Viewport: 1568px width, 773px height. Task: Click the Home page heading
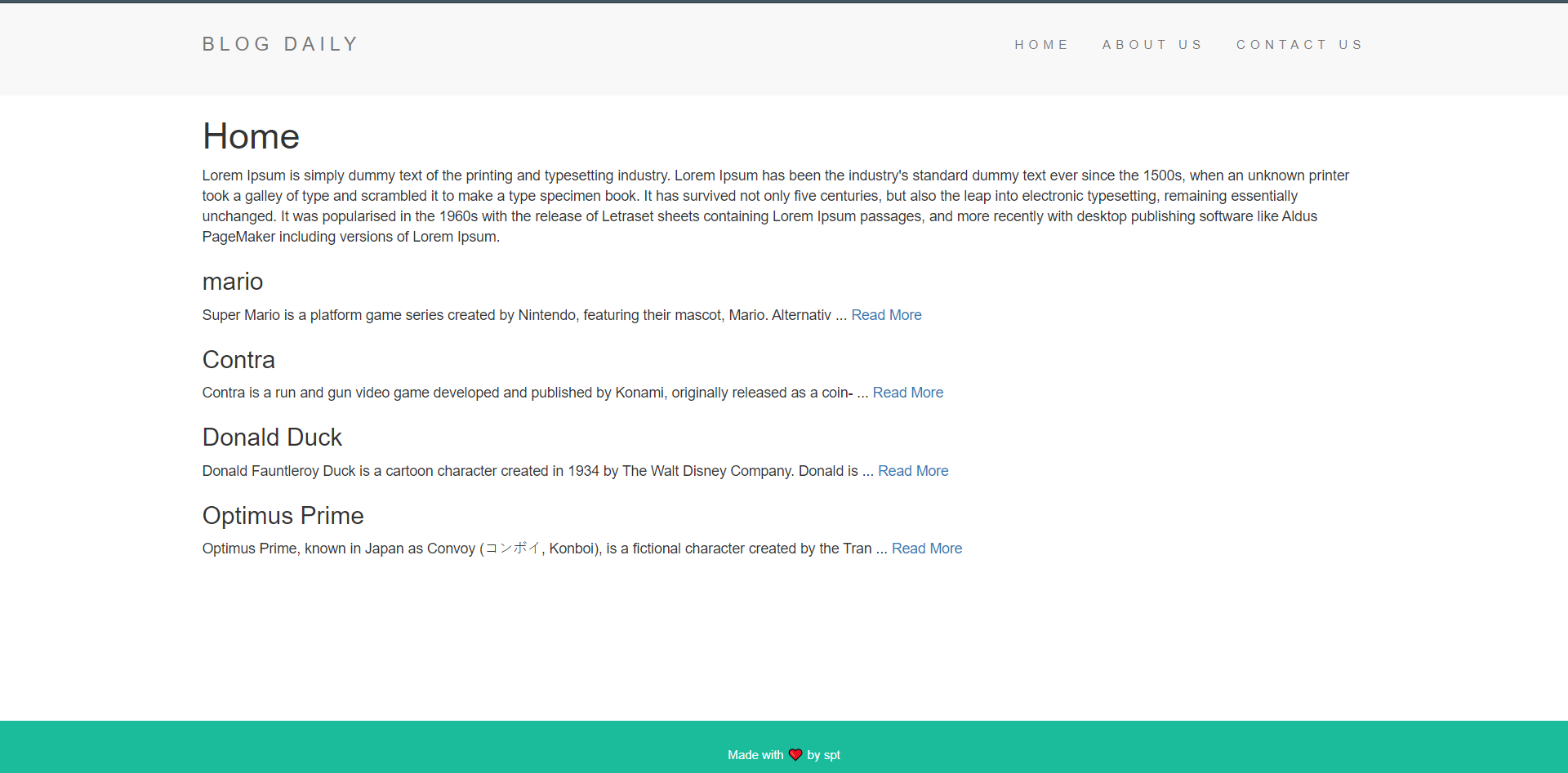pos(251,136)
